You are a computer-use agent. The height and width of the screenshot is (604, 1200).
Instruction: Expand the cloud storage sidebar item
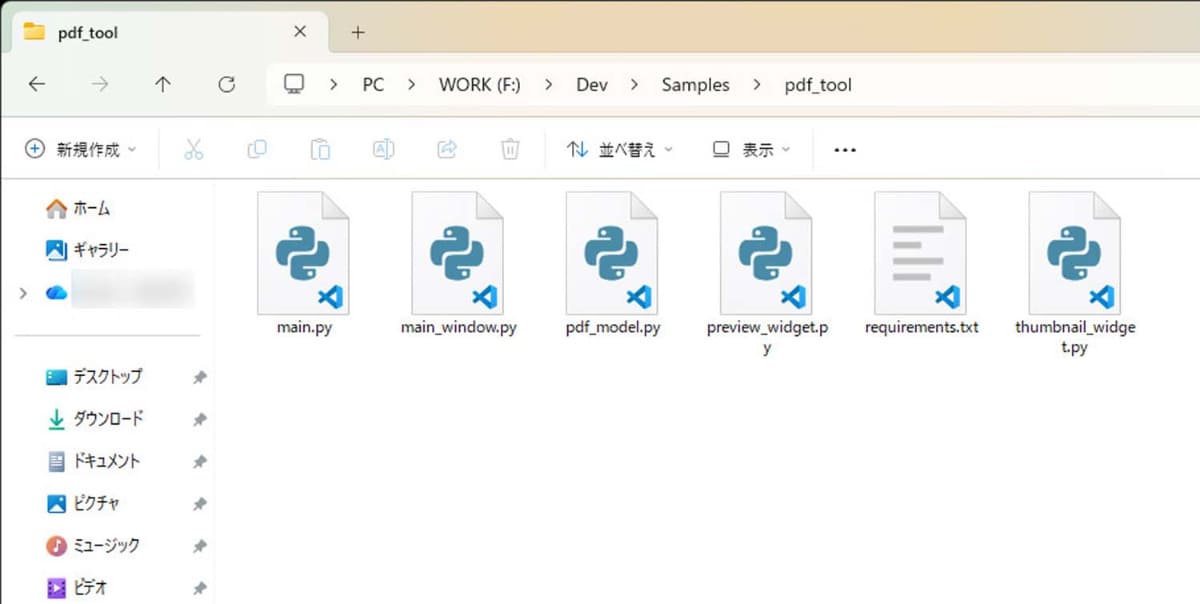point(23,293)
